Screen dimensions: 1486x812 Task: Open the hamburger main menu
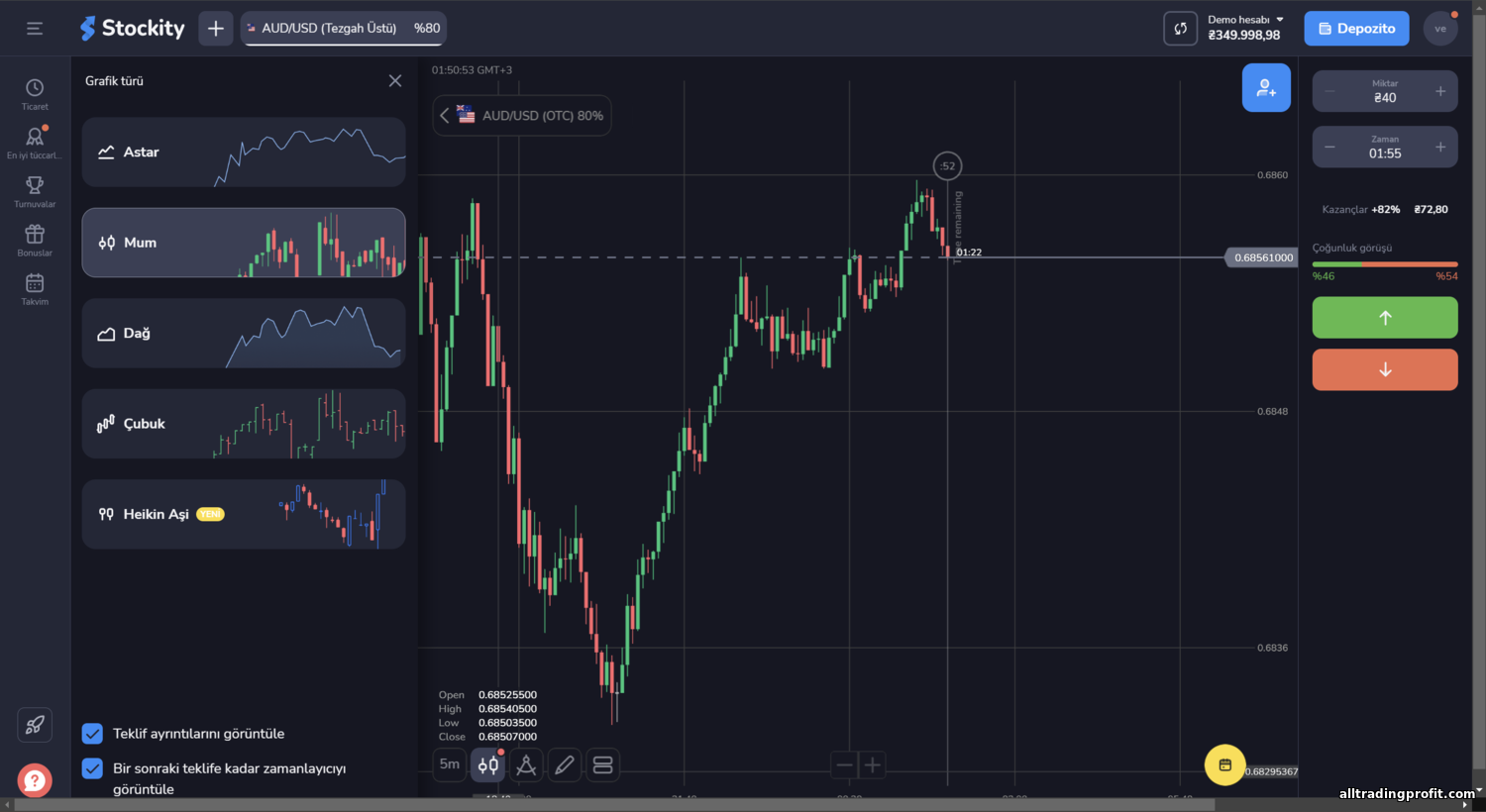click(35, 29)
